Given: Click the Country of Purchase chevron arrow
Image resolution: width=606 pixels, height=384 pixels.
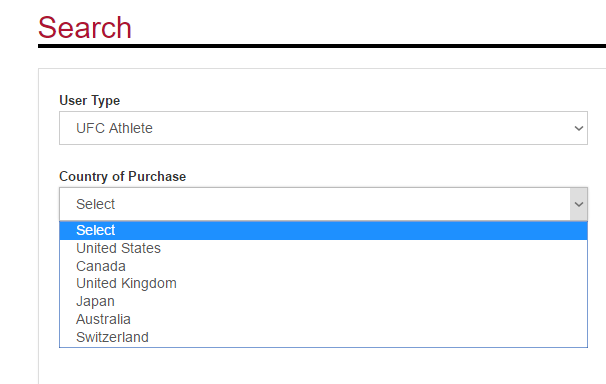Looking at the screenshot, I should (x=579, y=204).
